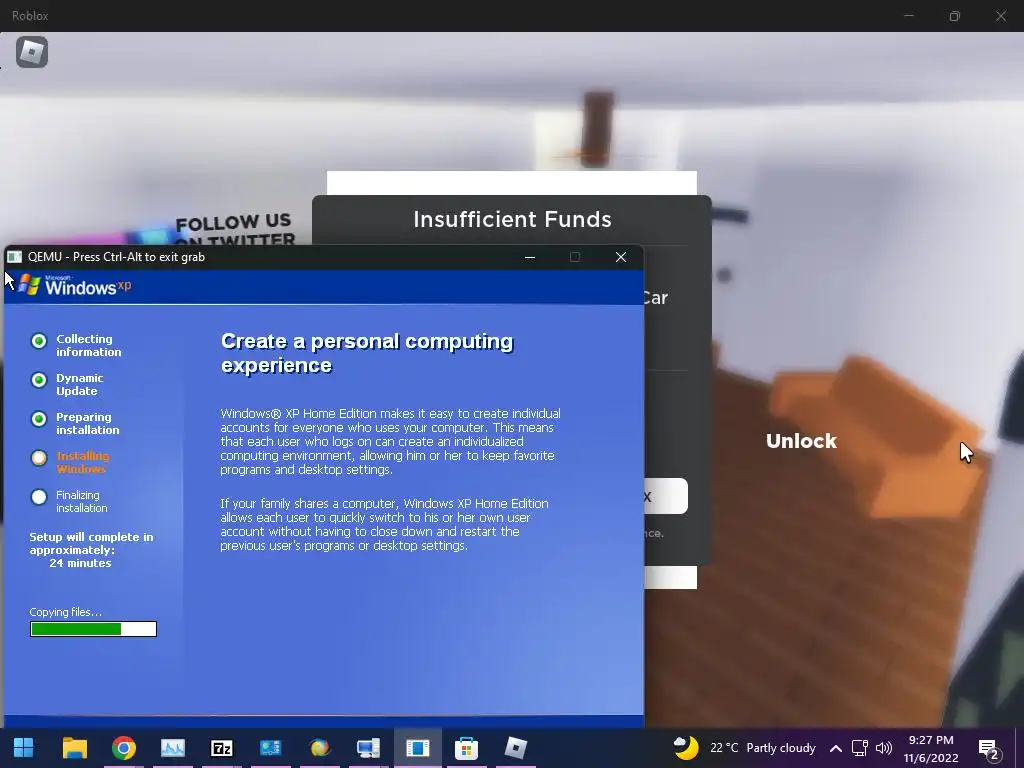Click the 22 °C Partly cloudy weather text
The height and width of the screenshot is (768, 1024).
763,748
